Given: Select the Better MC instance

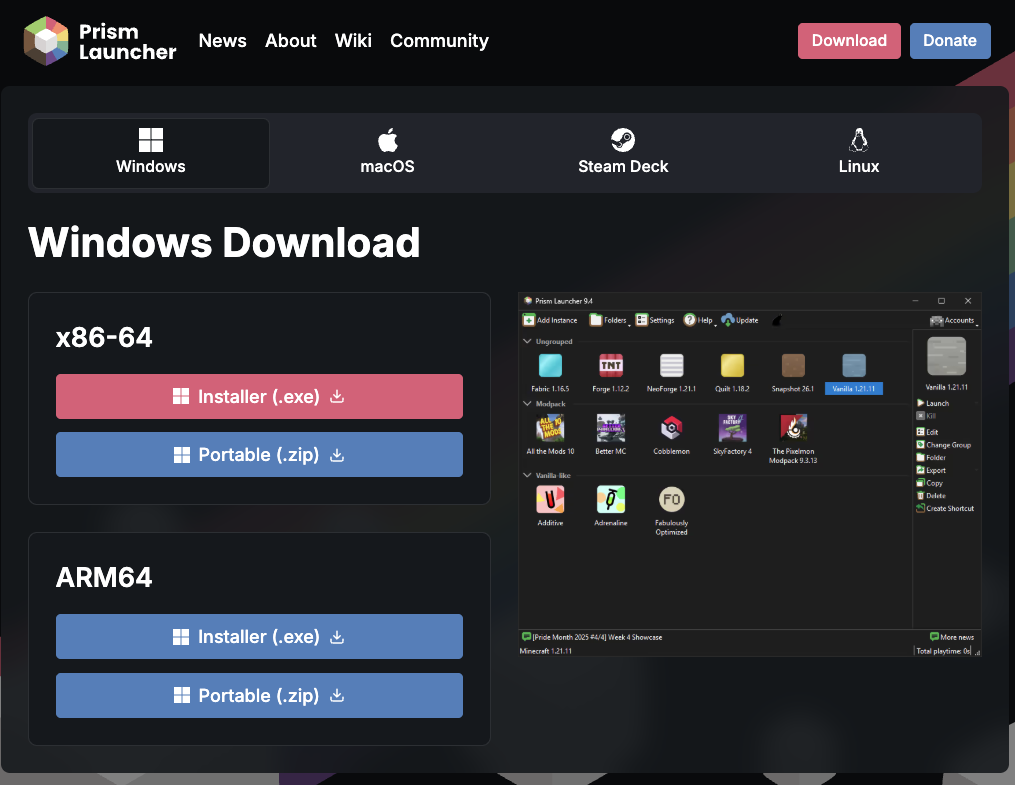Looking at the screenshot, I should click(610, 434).
